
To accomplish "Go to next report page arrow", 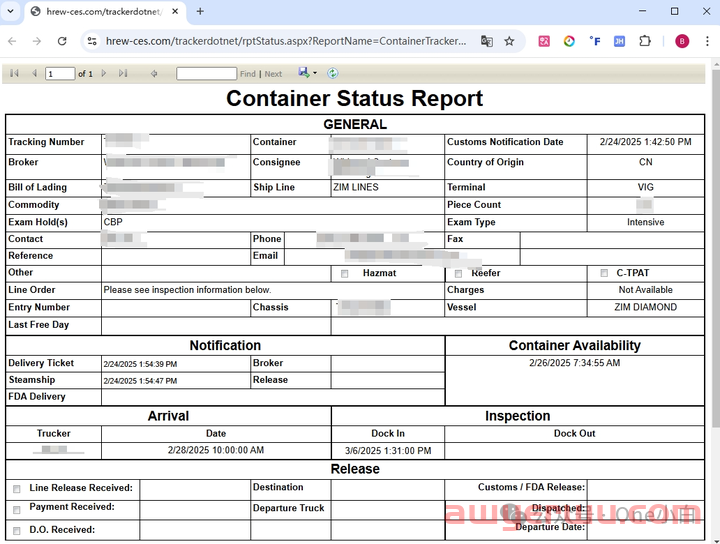I will pyautogui.click(x=104, y=73).
